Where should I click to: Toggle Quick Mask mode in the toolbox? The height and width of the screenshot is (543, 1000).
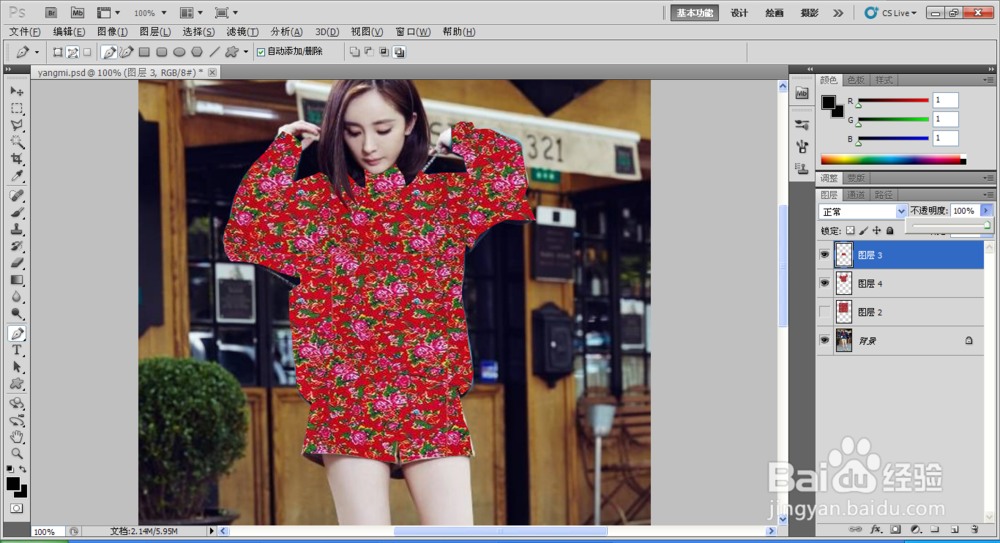coord(17,509)
